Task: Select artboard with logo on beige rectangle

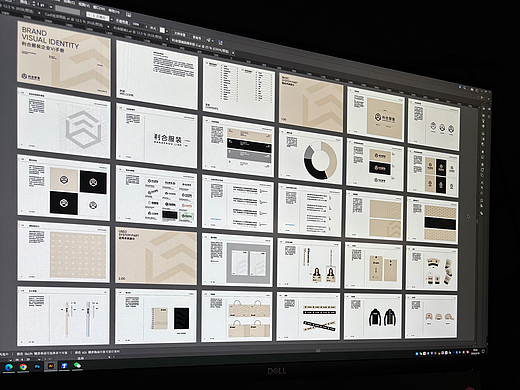Action: (x=375, y=114)
